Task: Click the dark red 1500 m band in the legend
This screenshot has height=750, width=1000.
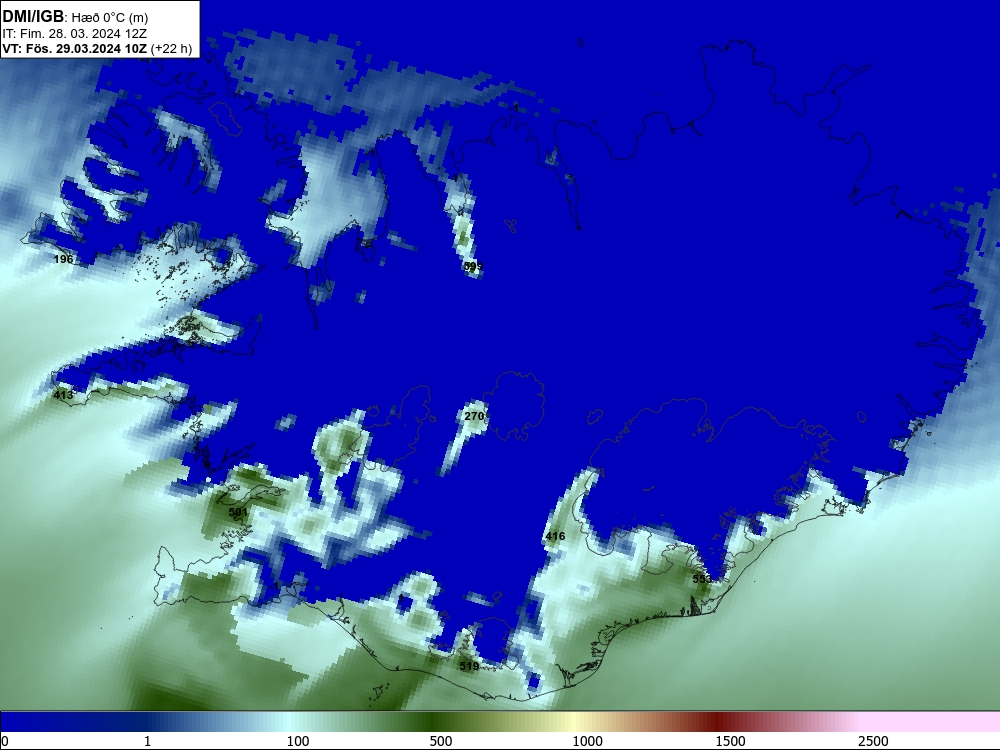Action: (719, 722)
